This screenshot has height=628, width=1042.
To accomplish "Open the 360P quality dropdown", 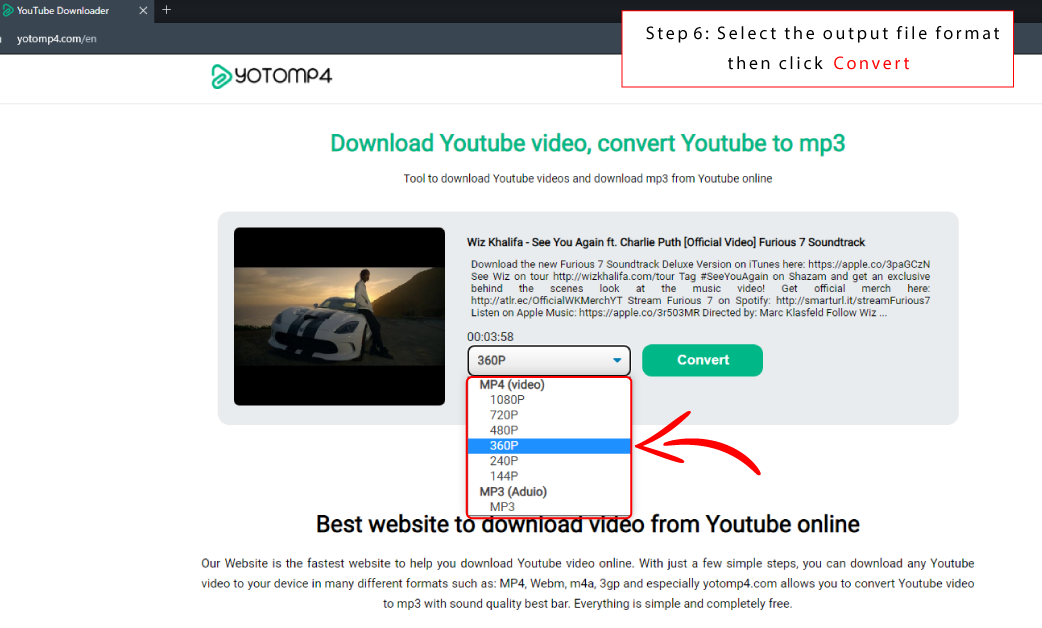I will click(x=549, y=360).
